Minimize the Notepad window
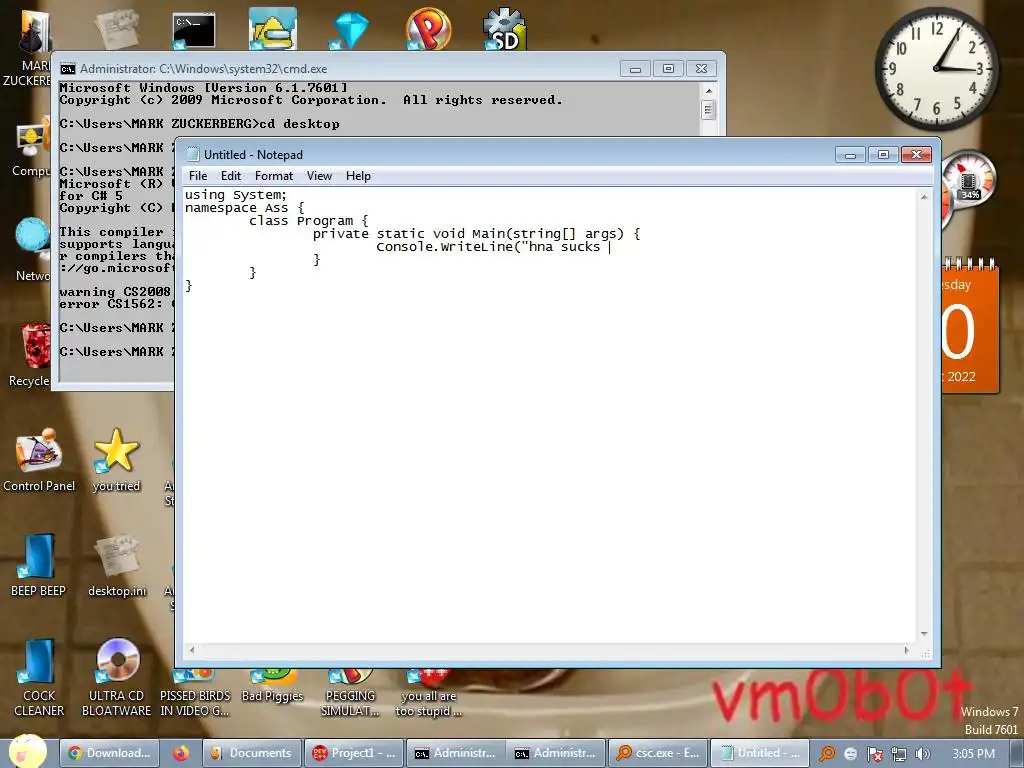The image size is (1024, 768). tap(850, 155)
